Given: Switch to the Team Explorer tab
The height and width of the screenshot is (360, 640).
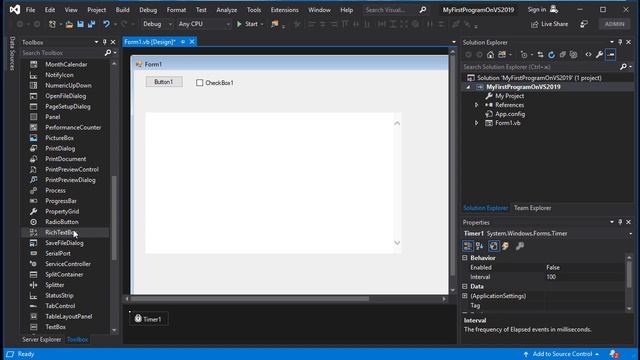Looking at the screenshot, I should coord(532,208).
